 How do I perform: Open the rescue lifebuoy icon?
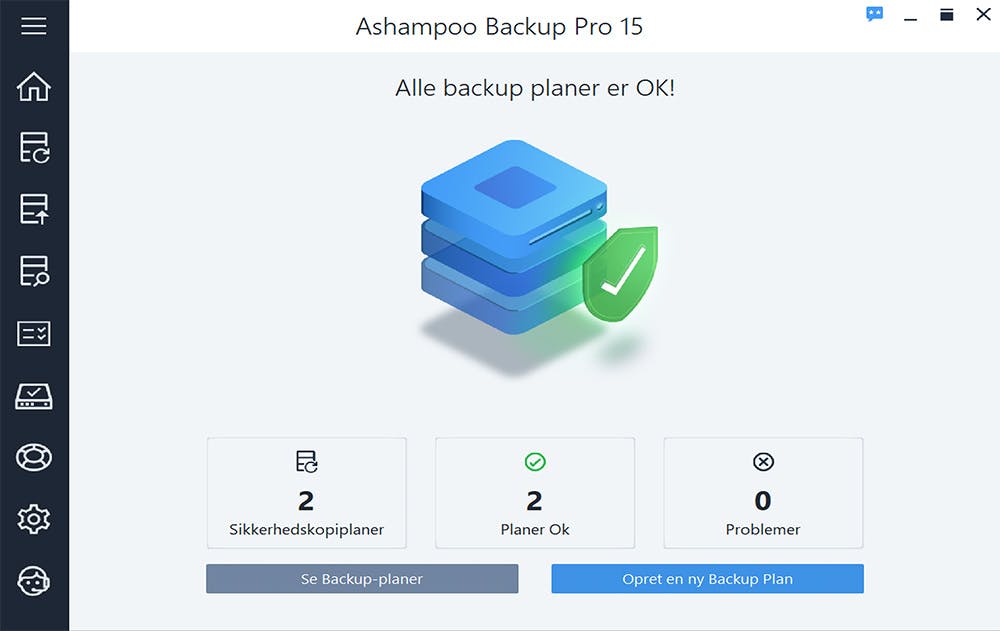tap(34, 457)
